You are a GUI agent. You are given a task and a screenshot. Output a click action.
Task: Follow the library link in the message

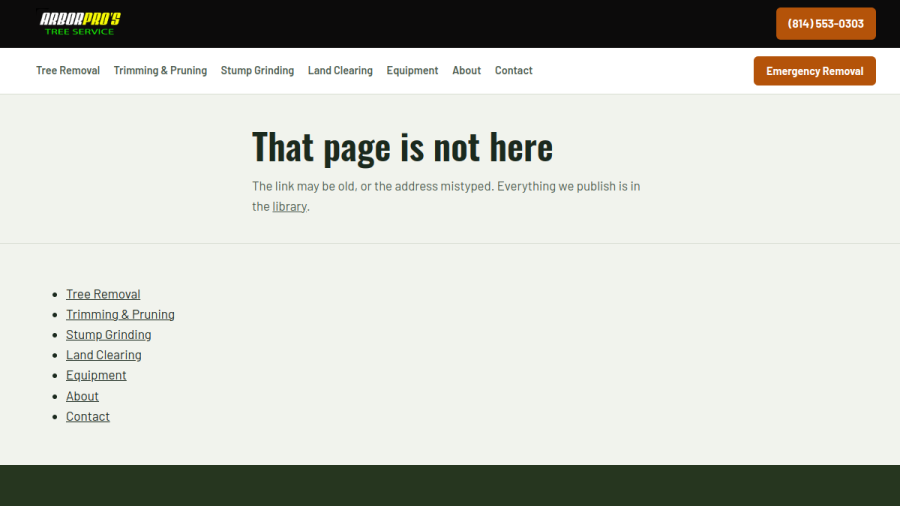click(x=289, y=206)
